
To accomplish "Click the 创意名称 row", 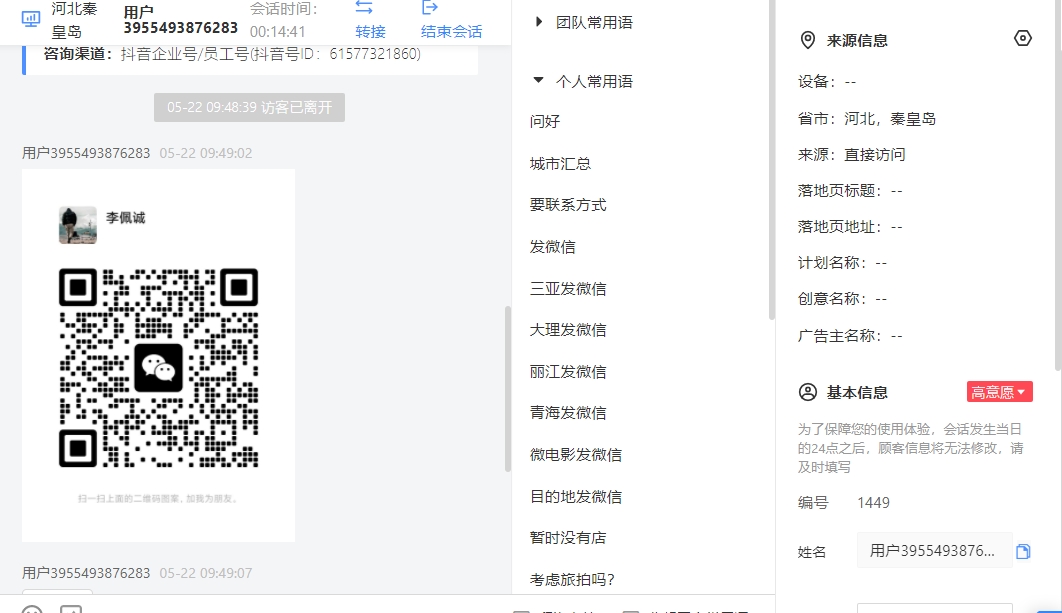I will click(x=843, y=299).
